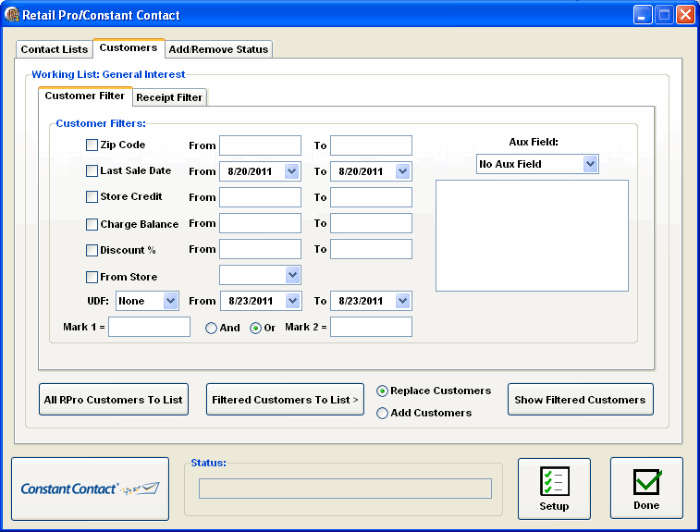Viewport: 700px width, 532px height.
Task: Open the Add/Remove Status tab
Action: [218, 49]
